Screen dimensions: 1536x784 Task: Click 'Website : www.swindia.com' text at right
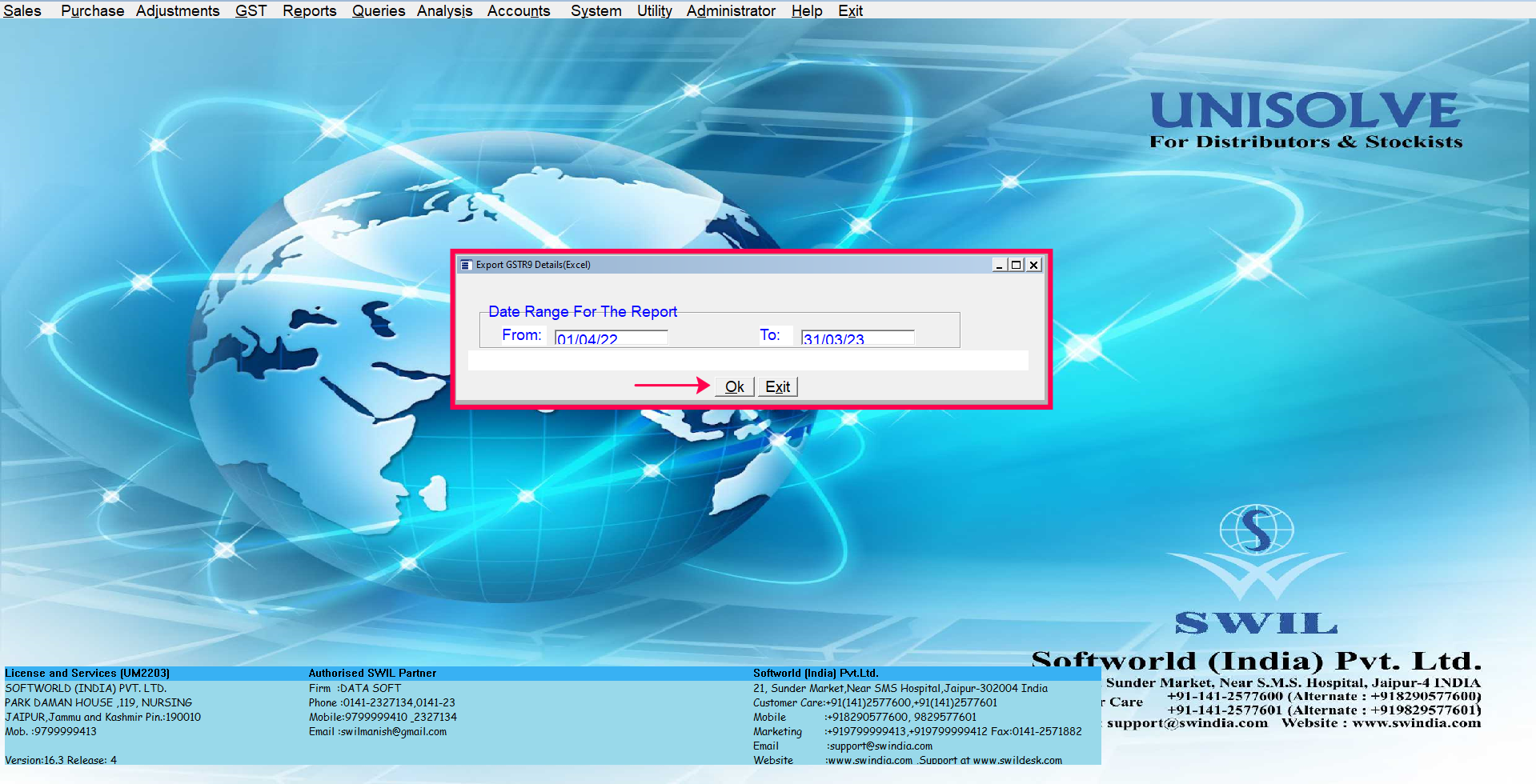coord(1381,722)
